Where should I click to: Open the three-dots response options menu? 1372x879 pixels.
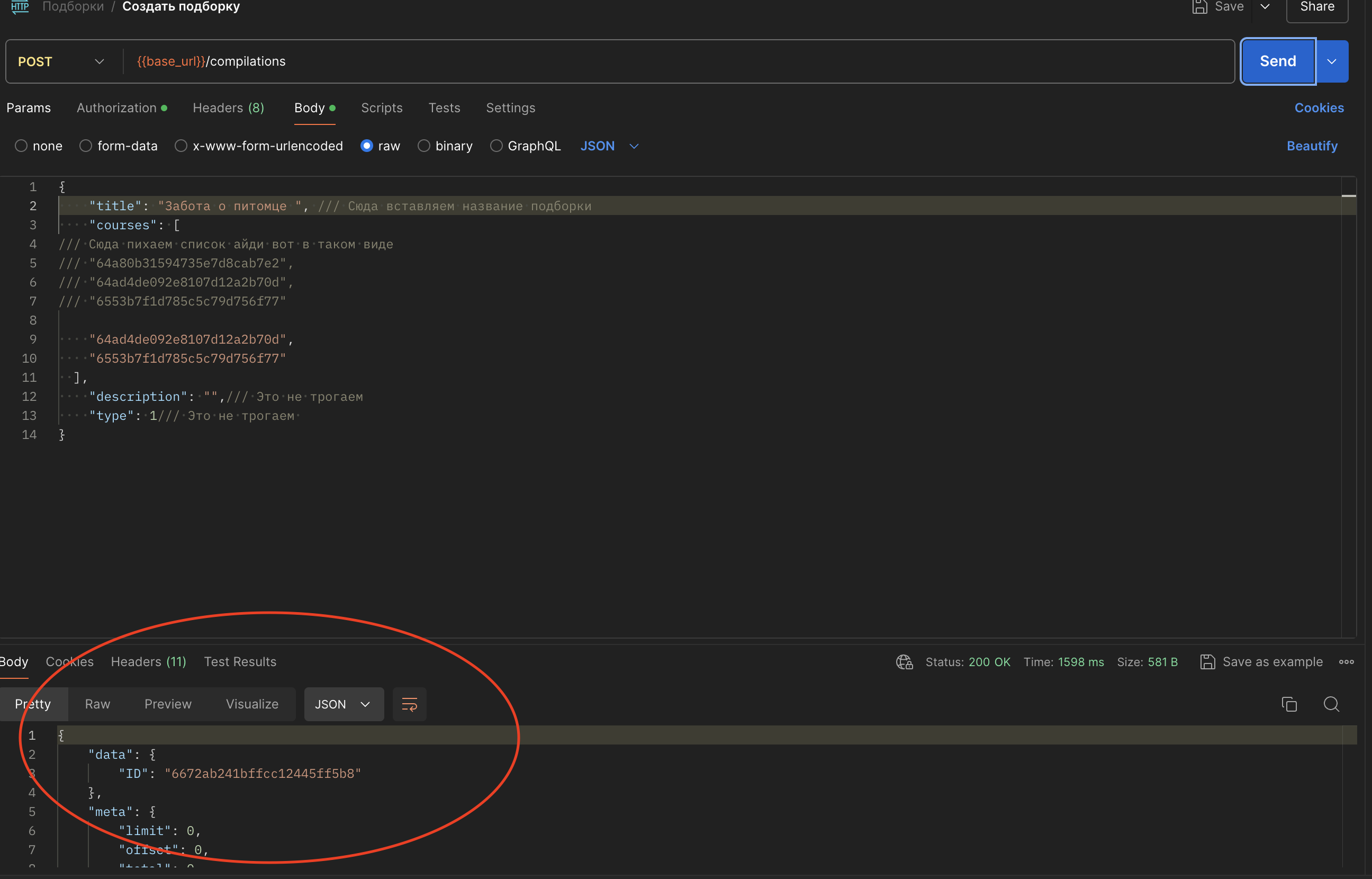click(x=1347, y=661)
